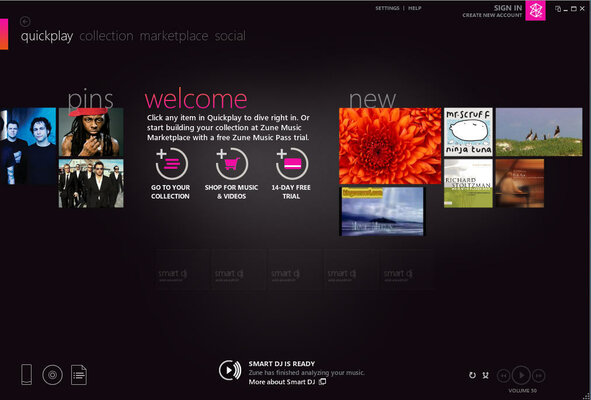591x400 pixels.
Task: Click the third smart dj placeholder tile
Action: click(295, 269)
